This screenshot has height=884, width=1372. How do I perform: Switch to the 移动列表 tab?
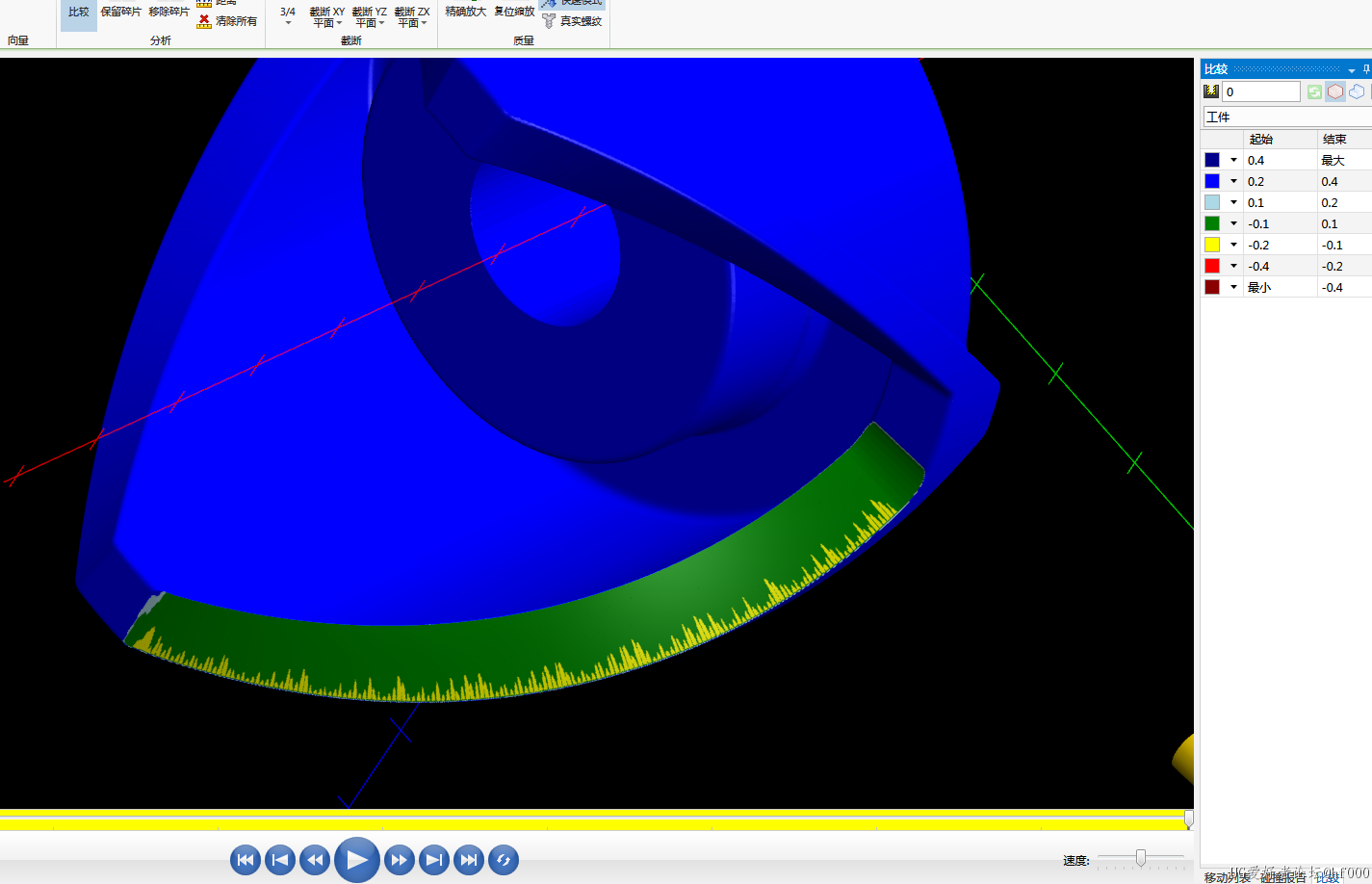click(x=1227, y=876)
